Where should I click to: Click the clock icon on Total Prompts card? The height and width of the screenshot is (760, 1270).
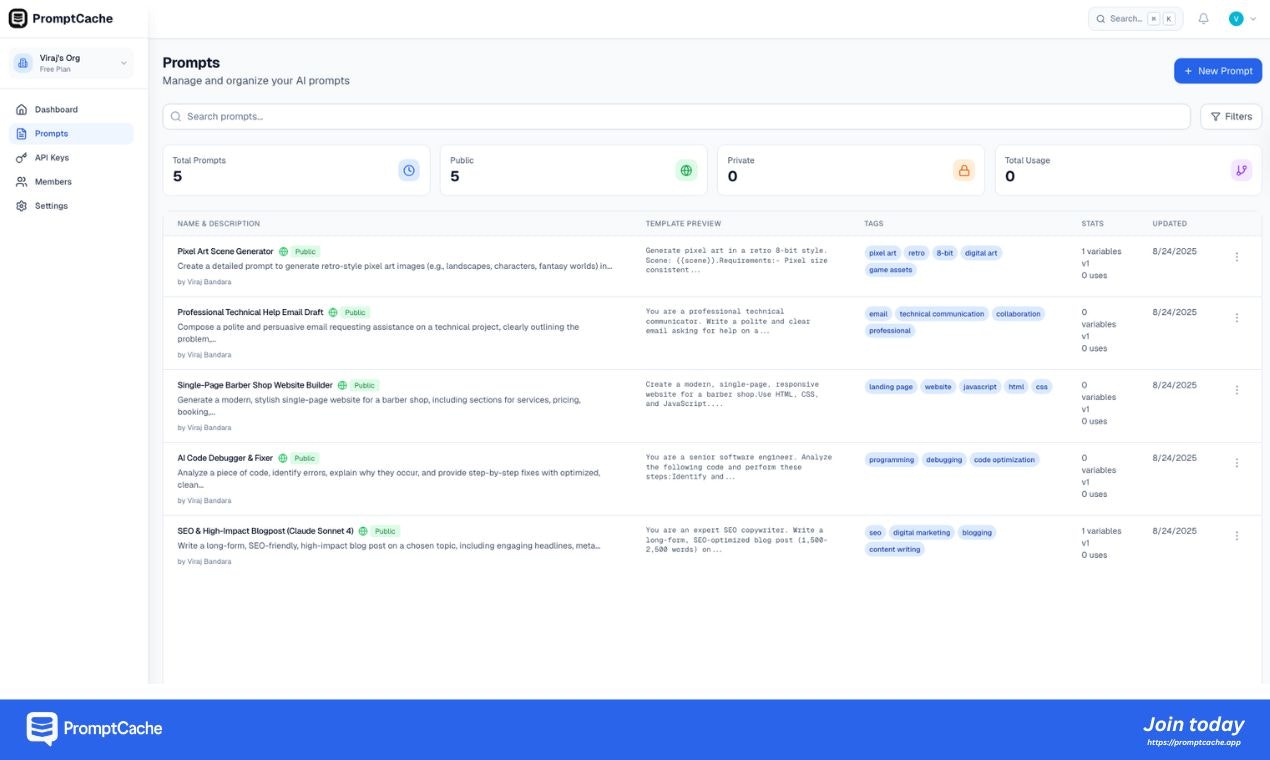click(408, 170)
